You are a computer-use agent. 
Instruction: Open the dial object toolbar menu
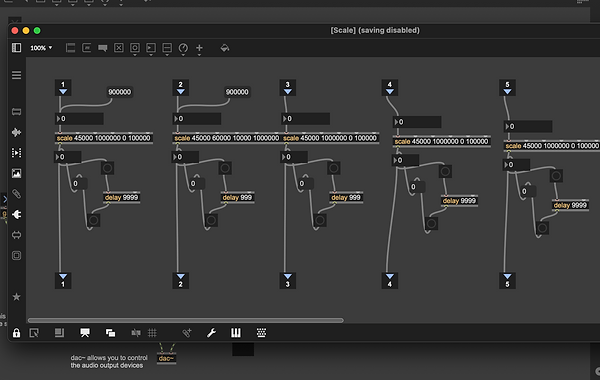[x=183, y=49]
